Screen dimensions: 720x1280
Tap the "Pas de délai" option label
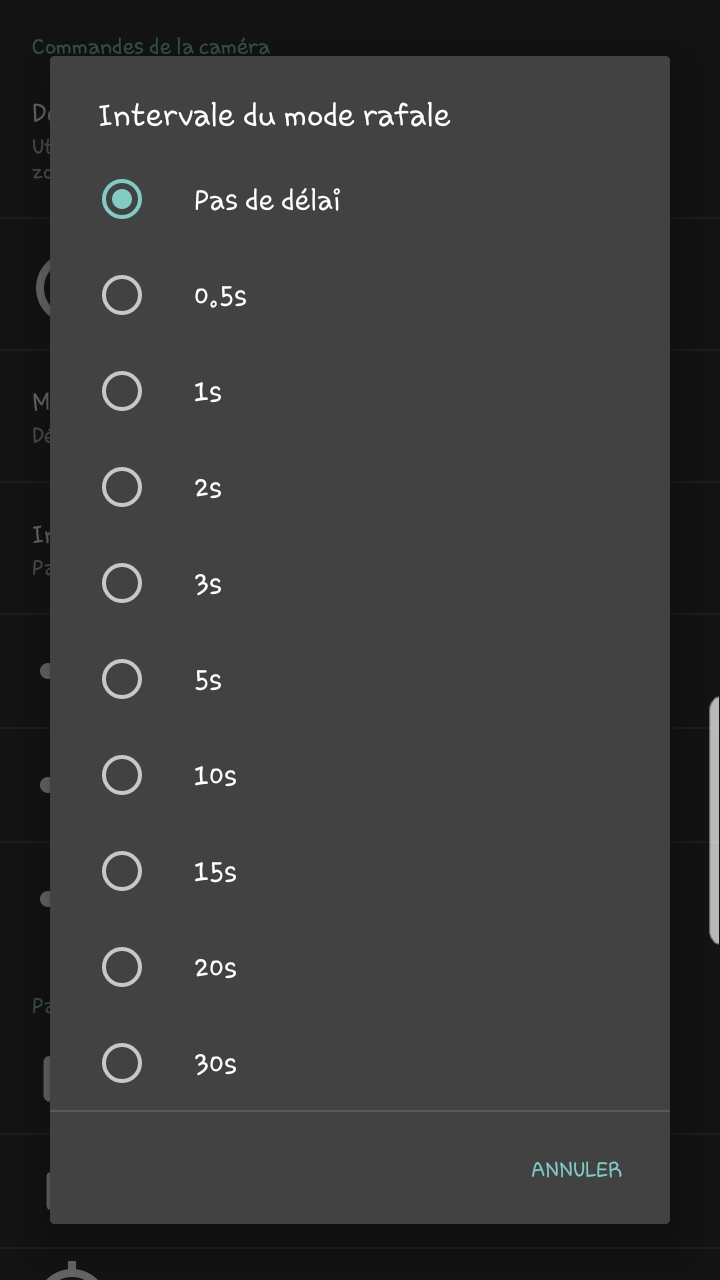pos(267,200)
